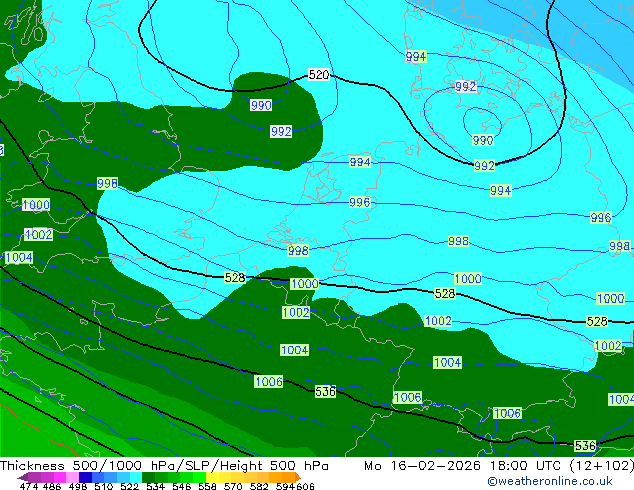Click the 990 label with white background
The height and width of the screenshot is (490, 634).
coord(261,105)
